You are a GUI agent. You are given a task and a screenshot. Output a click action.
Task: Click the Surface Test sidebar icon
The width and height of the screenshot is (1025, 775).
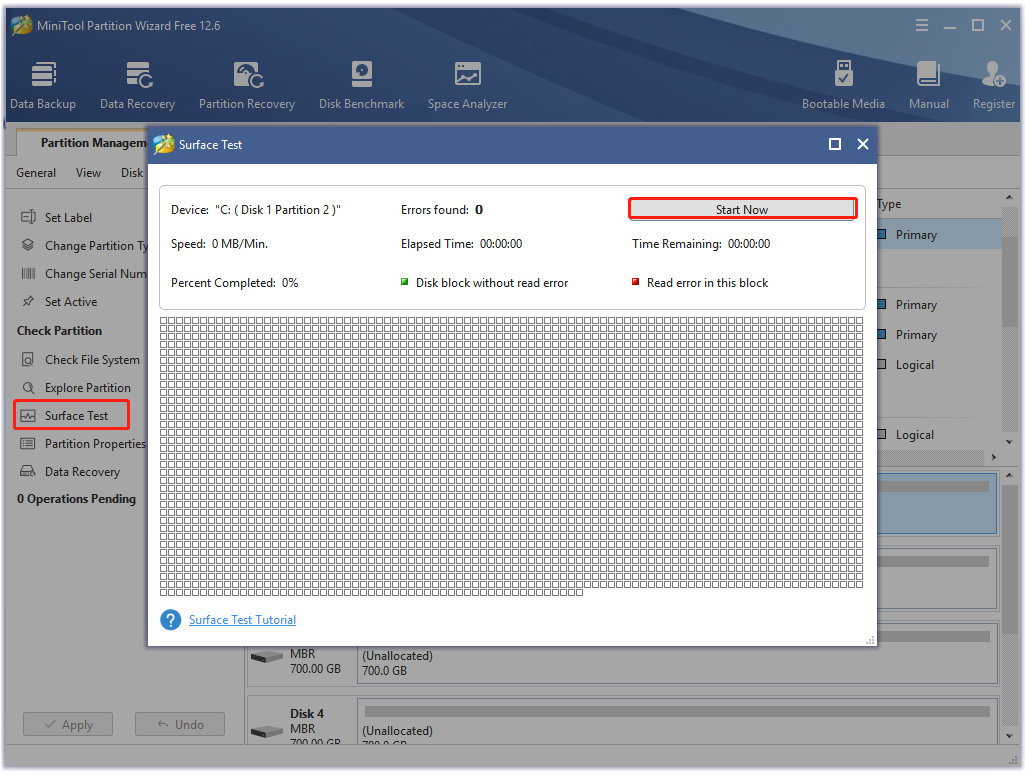coord(28,416)
